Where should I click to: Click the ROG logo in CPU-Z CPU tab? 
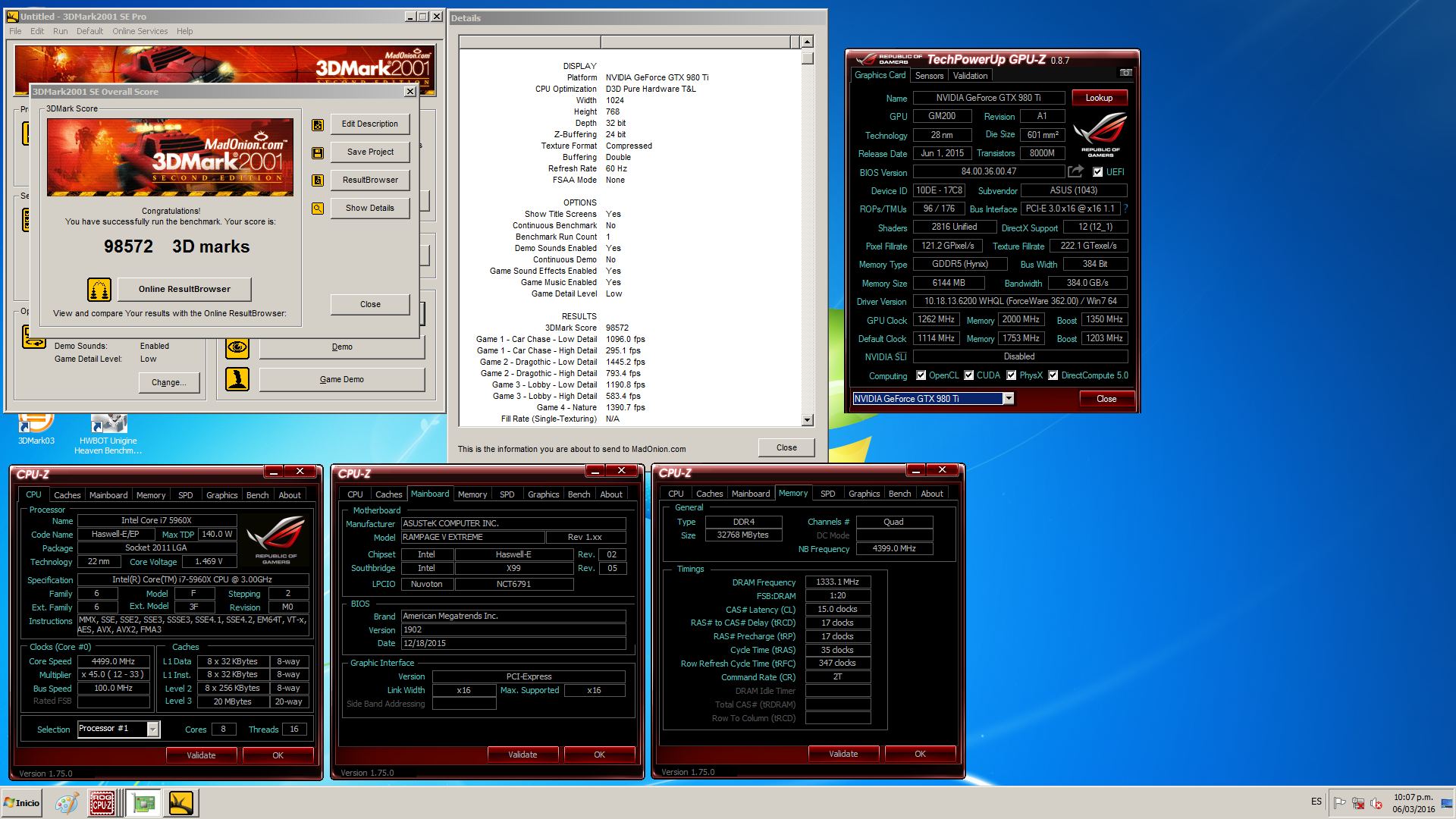click(276, 541)
